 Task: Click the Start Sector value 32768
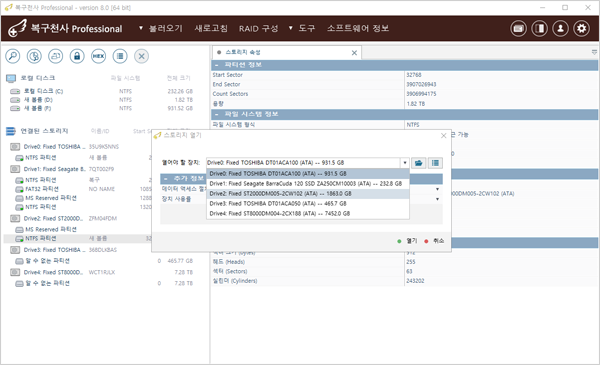coord(414,75)
